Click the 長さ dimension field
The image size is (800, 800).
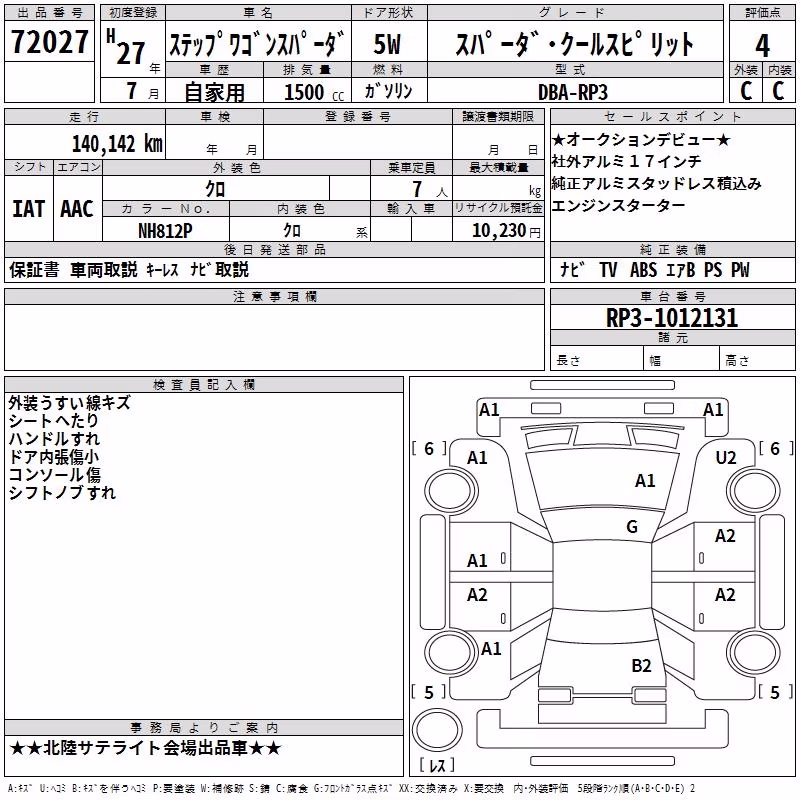point(597,358)
